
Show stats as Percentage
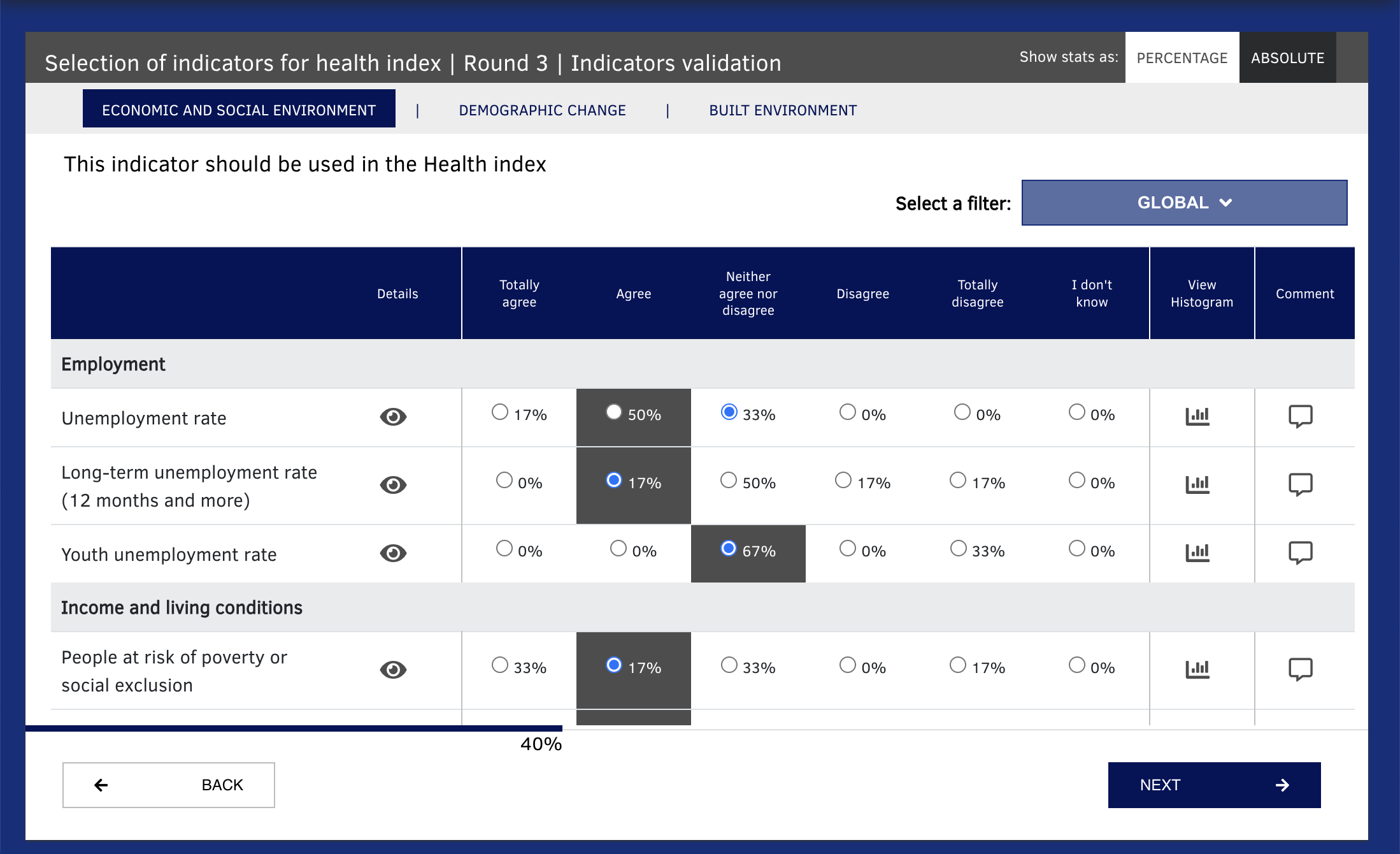click(1182, 57)
